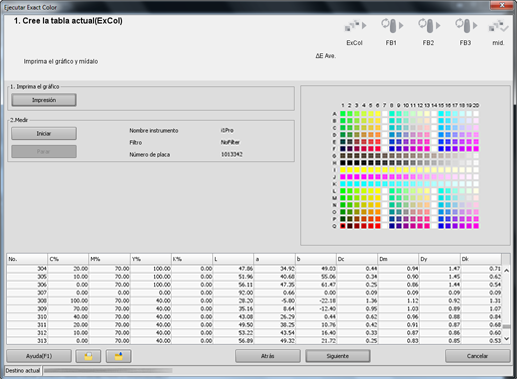Select the Dk column header
The width and height of the screenshot is (517, 379).
481,259
